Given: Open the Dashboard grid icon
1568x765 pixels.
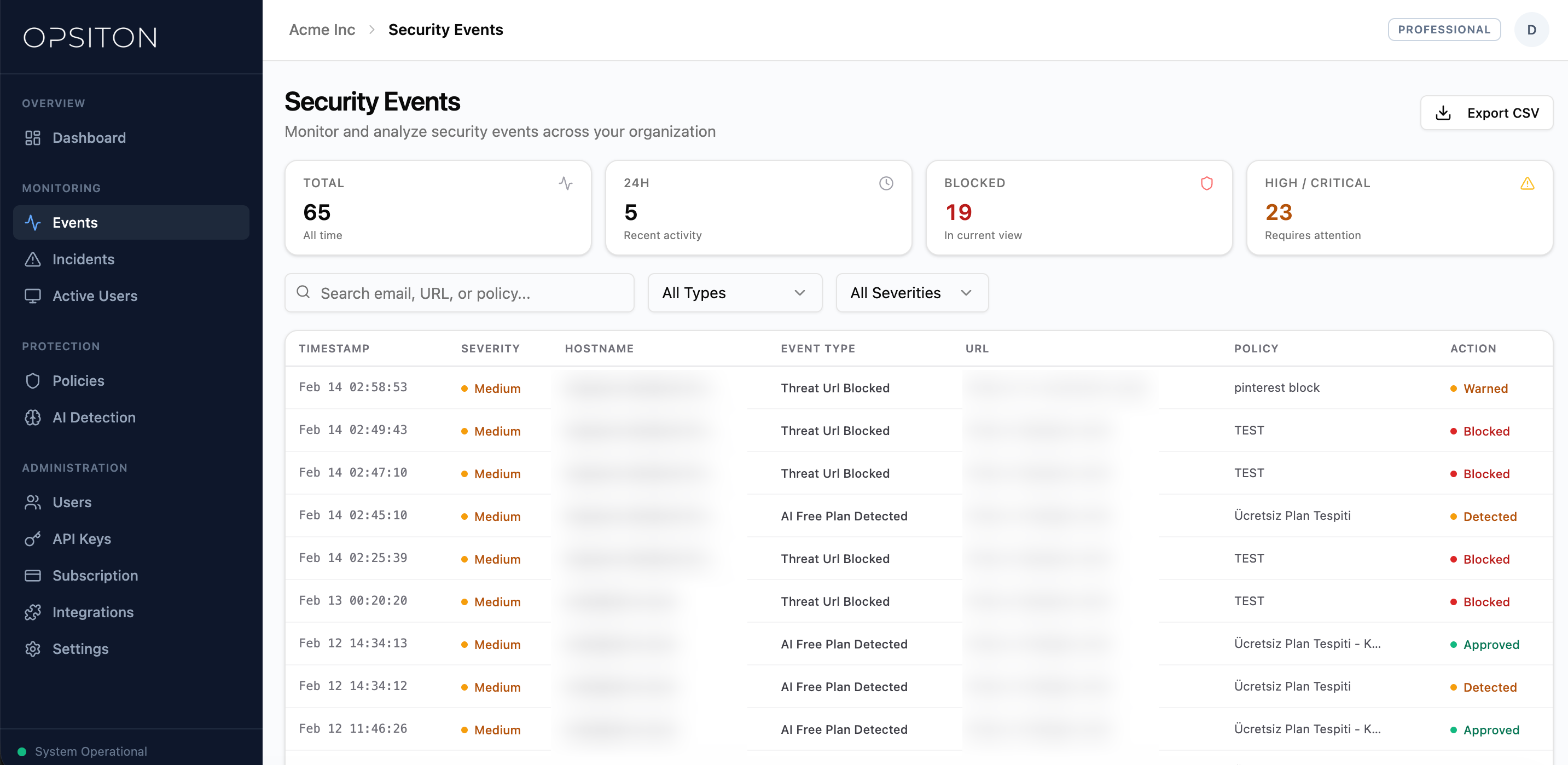Looking at the screenshot, I should point(33,137).
